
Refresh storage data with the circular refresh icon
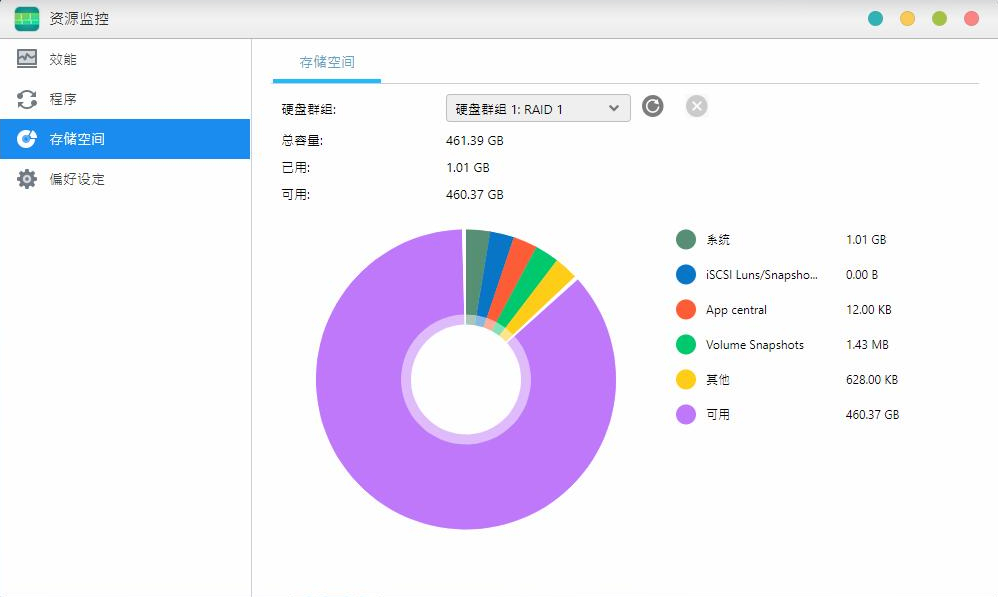click(x=652, y=106)
